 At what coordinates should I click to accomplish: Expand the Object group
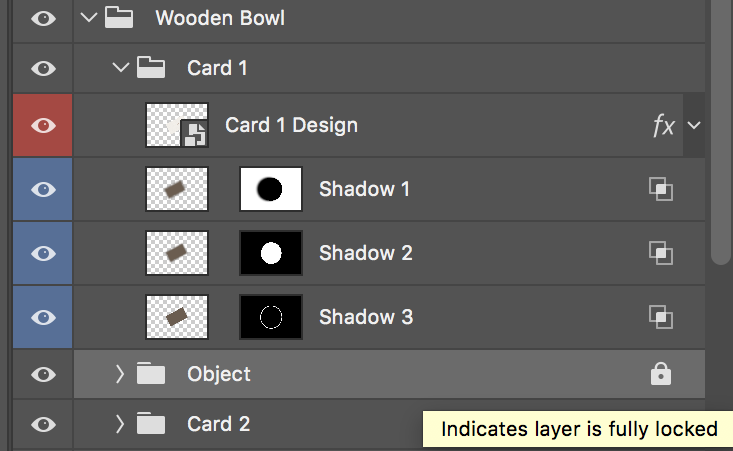(120, 374)
